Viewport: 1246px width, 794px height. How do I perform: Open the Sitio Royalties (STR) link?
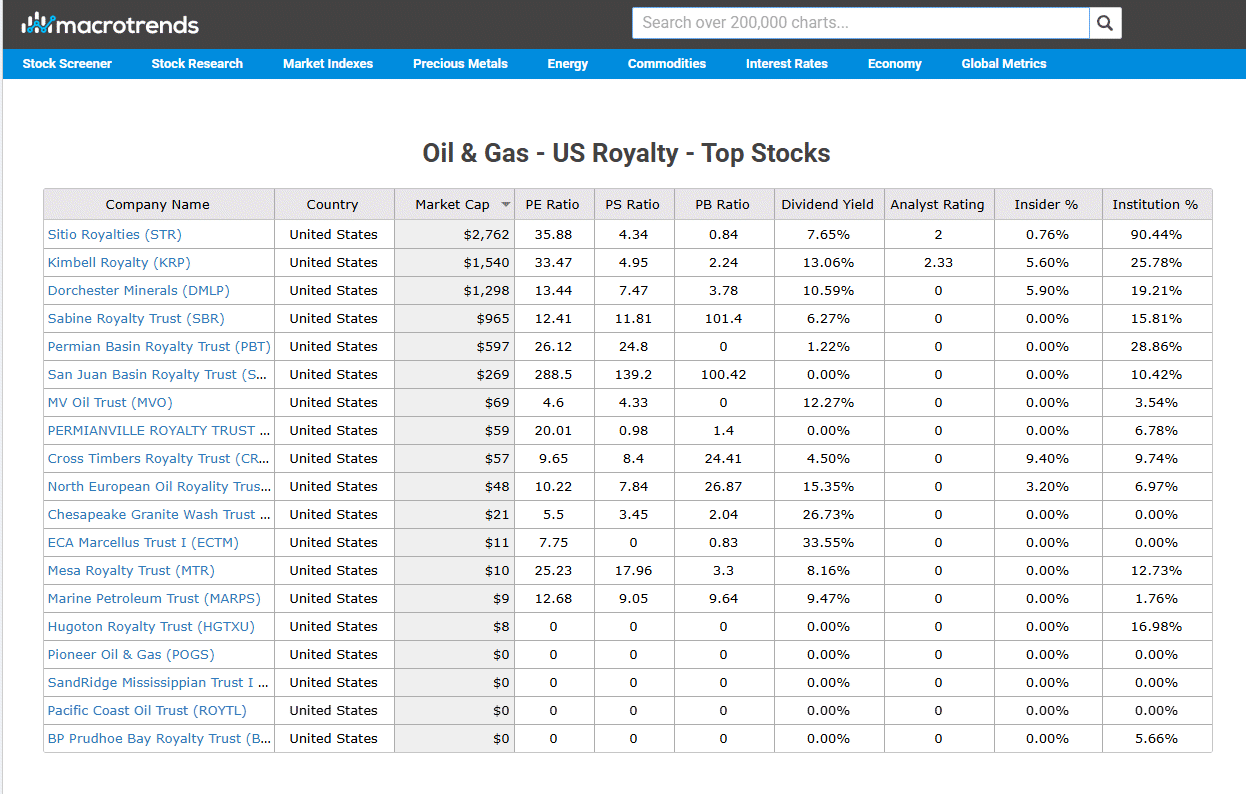click(115, 235)
